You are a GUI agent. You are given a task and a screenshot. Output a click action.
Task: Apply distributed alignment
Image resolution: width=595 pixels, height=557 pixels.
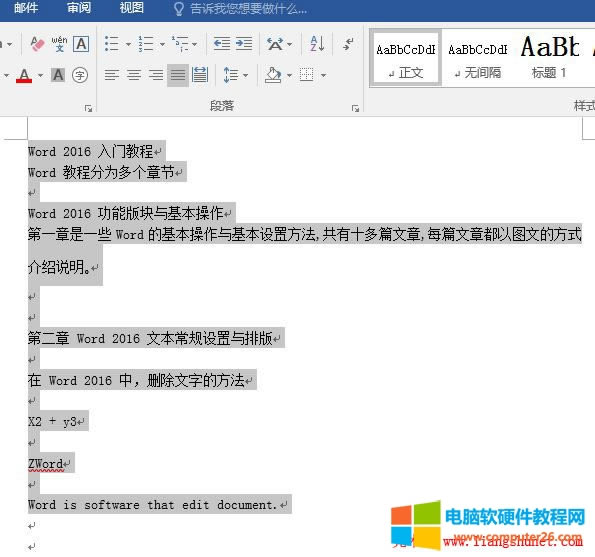[x=200, y=75]
